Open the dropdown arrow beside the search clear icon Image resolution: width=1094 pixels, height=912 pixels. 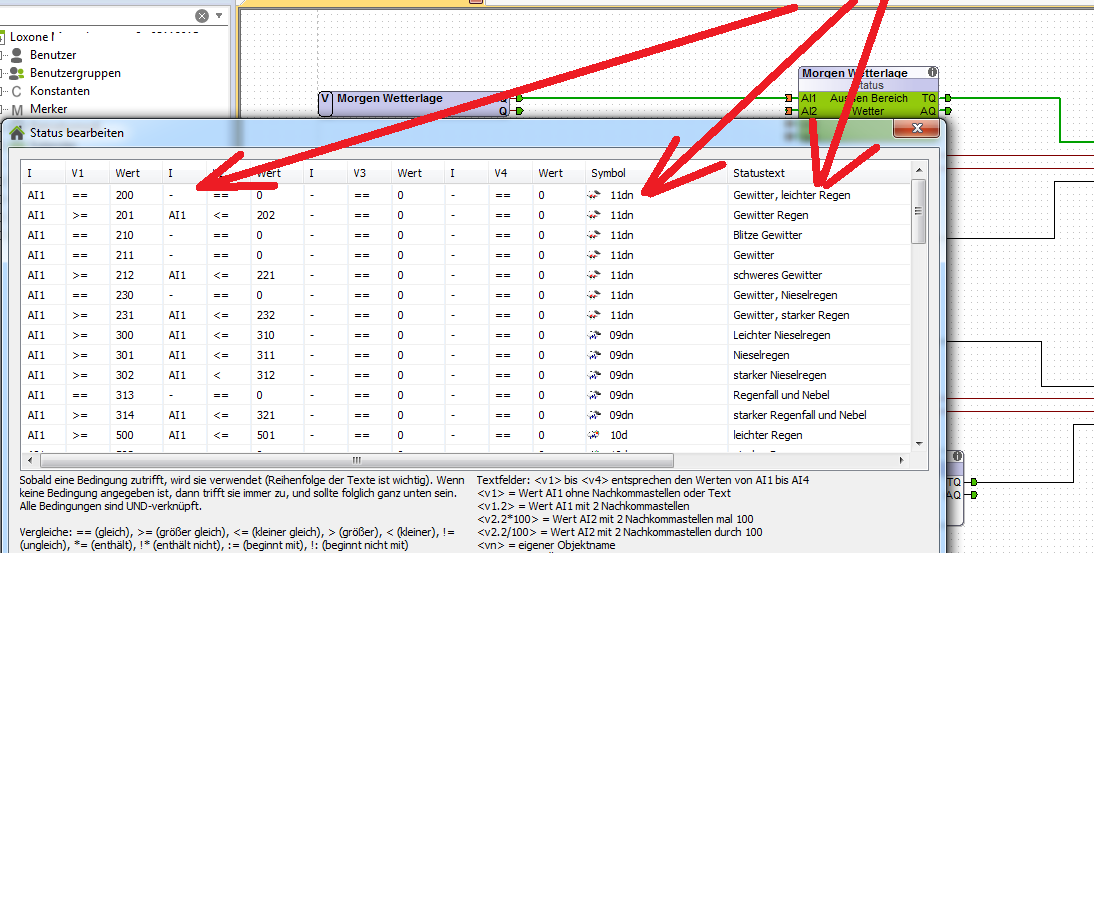(219, 15)
